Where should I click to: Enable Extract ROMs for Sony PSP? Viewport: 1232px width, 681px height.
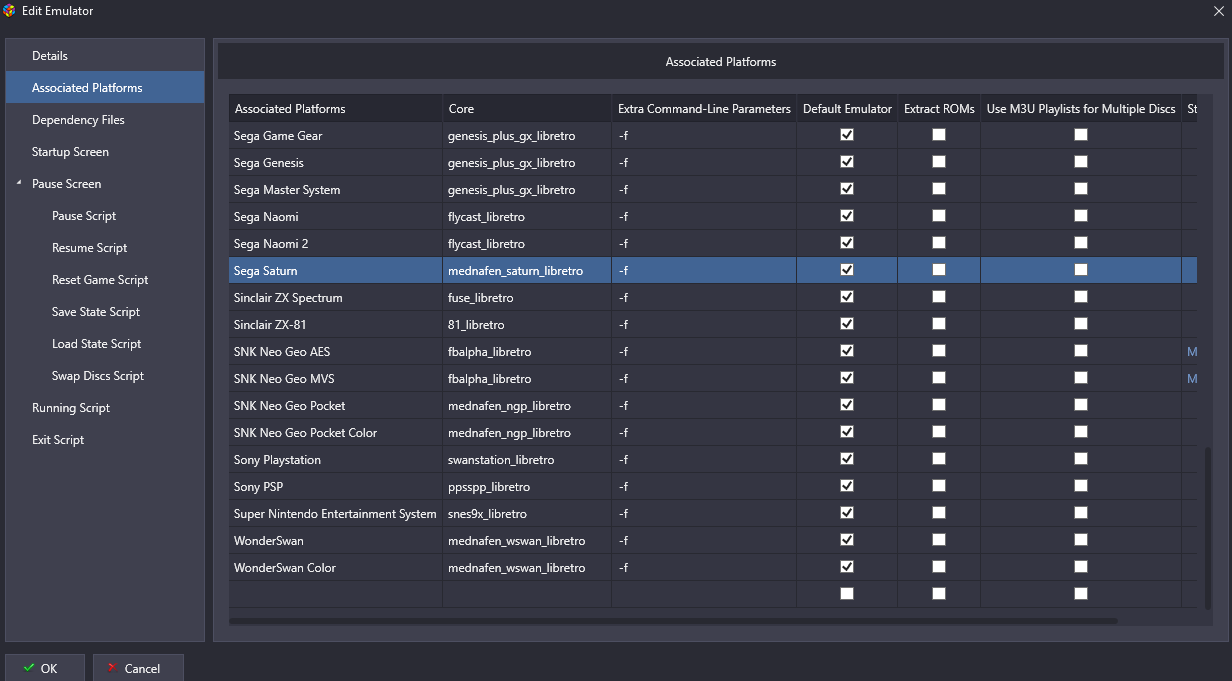pos(939,486)
